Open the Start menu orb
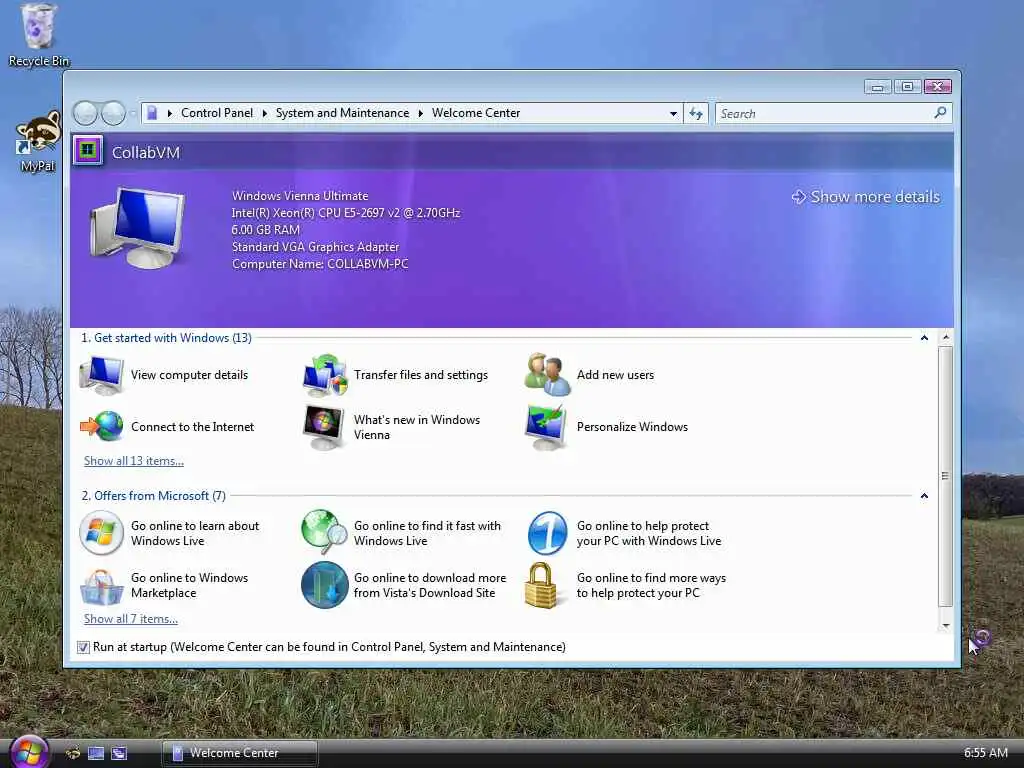The width and height of the screenshot is (1024, 768). (29, 751)
